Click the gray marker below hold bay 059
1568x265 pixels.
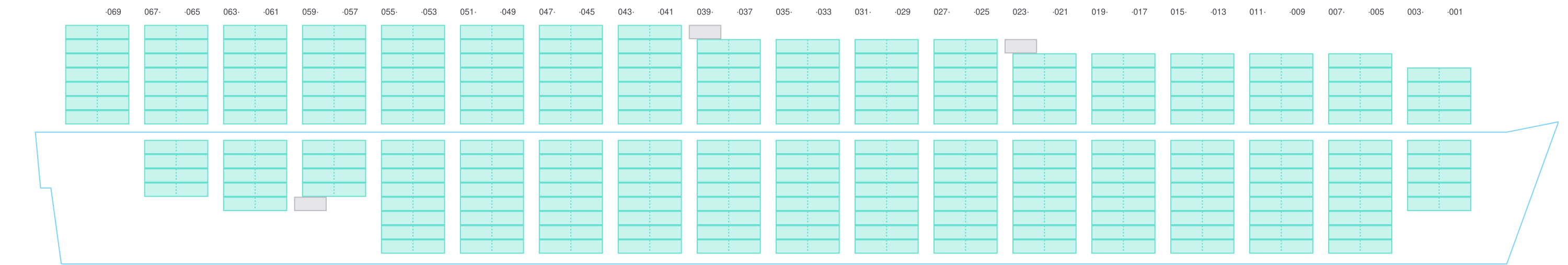(310, 204)
